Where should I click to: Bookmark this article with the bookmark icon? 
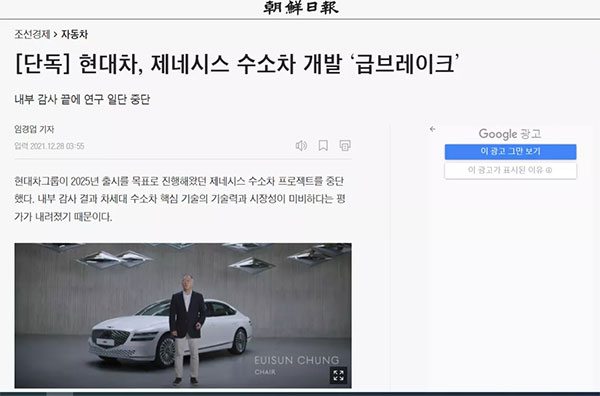pyautogui.click(x=323, y=145)
